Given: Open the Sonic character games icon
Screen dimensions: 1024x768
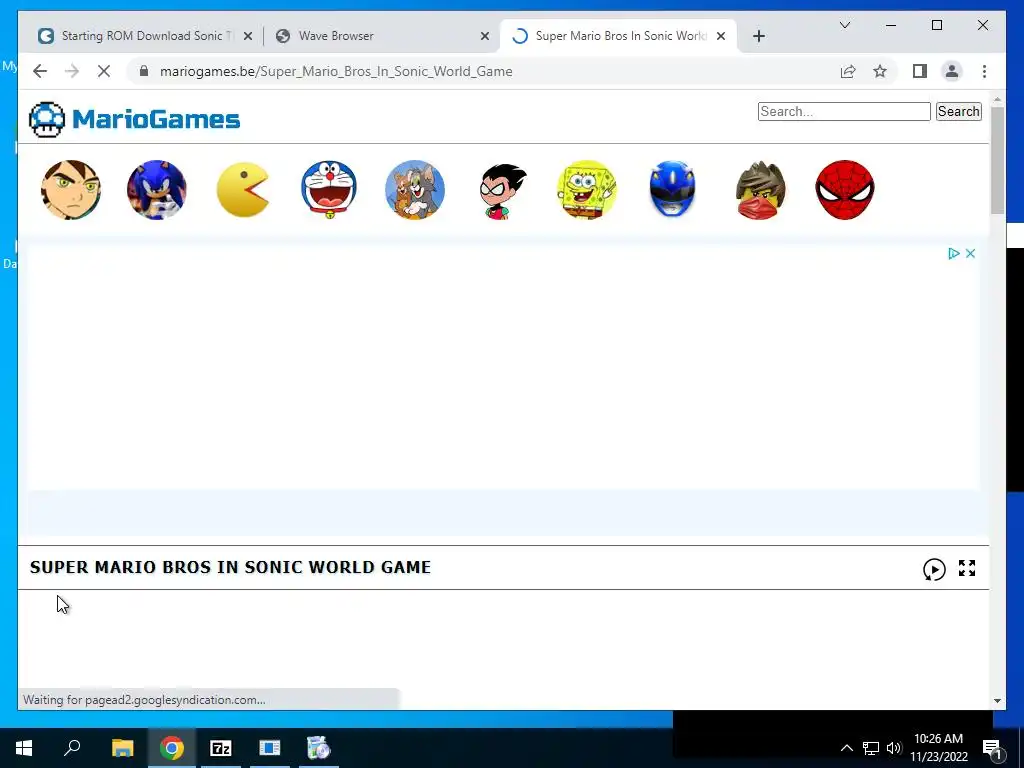Looking at the screenshot, I should pyautogui.click(x=157, y=189).
